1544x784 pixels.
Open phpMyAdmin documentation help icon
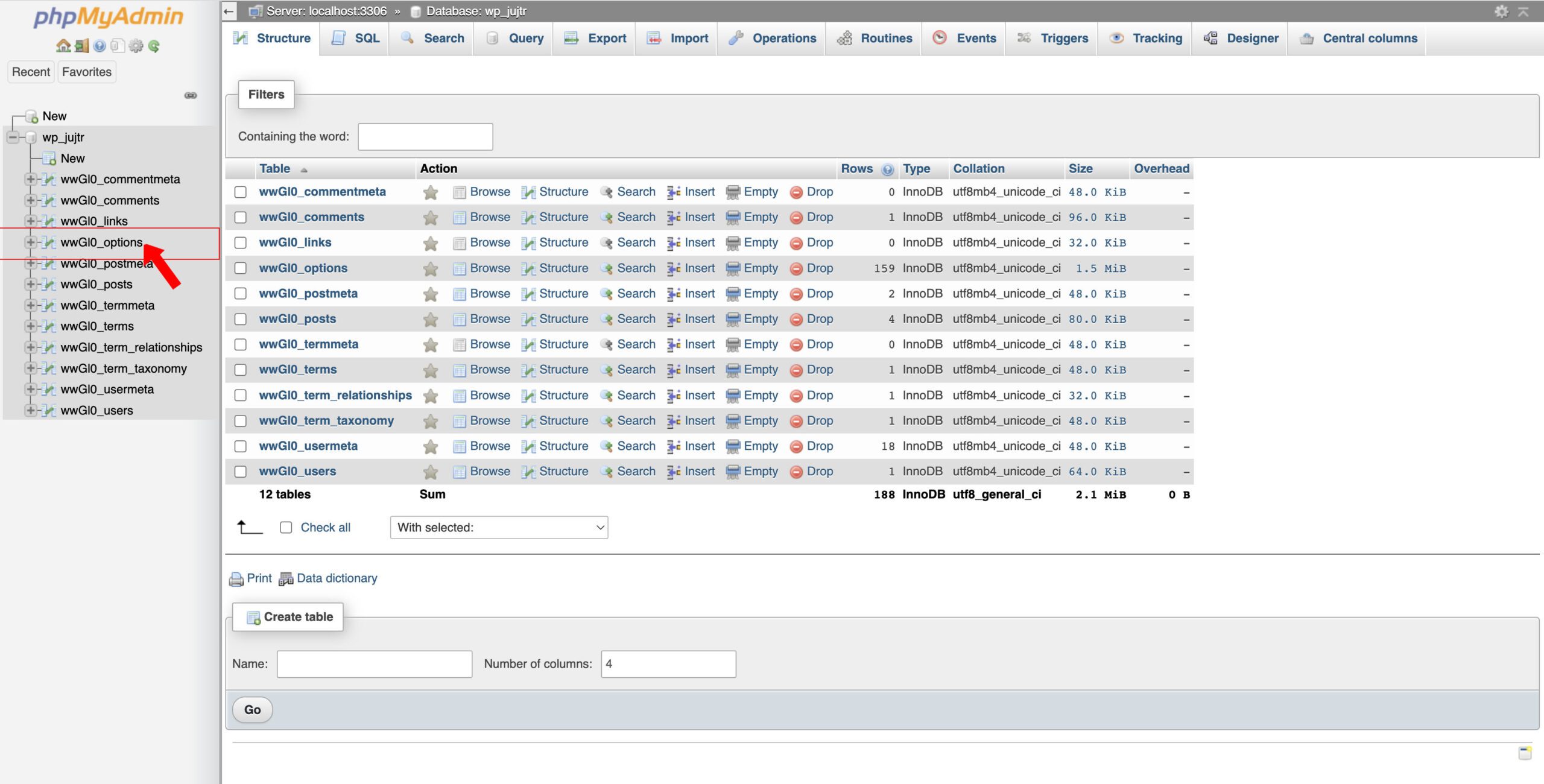click(x=100, y=46)
